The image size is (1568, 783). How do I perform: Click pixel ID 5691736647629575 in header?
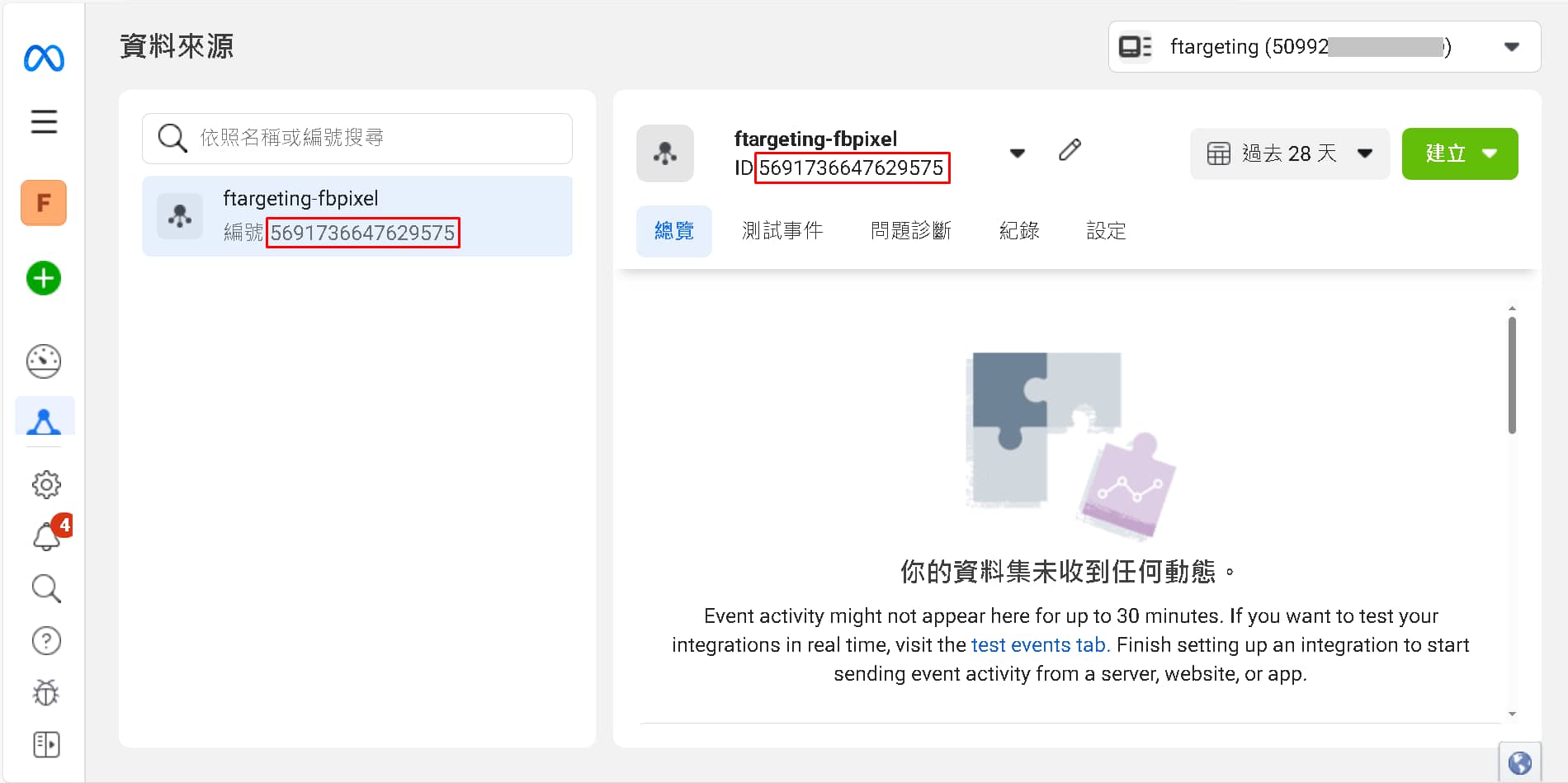852,167
